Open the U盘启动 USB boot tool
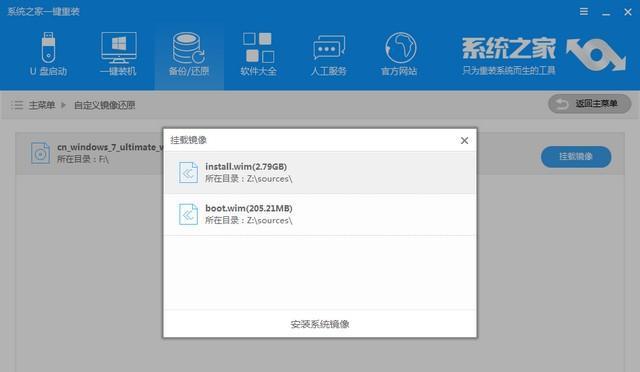Viewport: 640px width, 372px height. tap(48, 54)
